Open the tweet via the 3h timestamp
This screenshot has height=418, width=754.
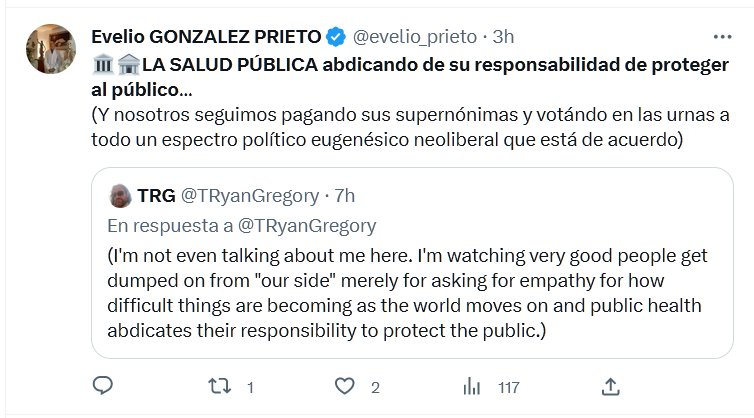503,37
